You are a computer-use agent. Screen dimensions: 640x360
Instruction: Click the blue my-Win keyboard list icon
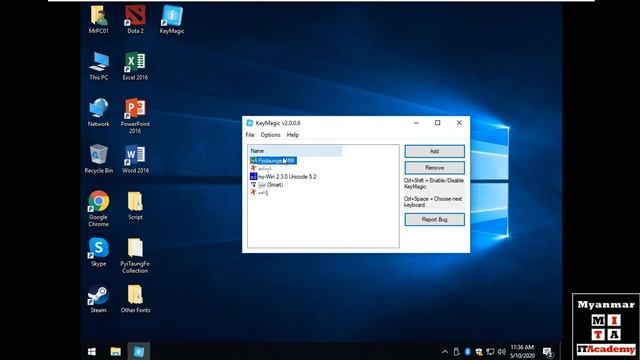[x=253, y=177]
